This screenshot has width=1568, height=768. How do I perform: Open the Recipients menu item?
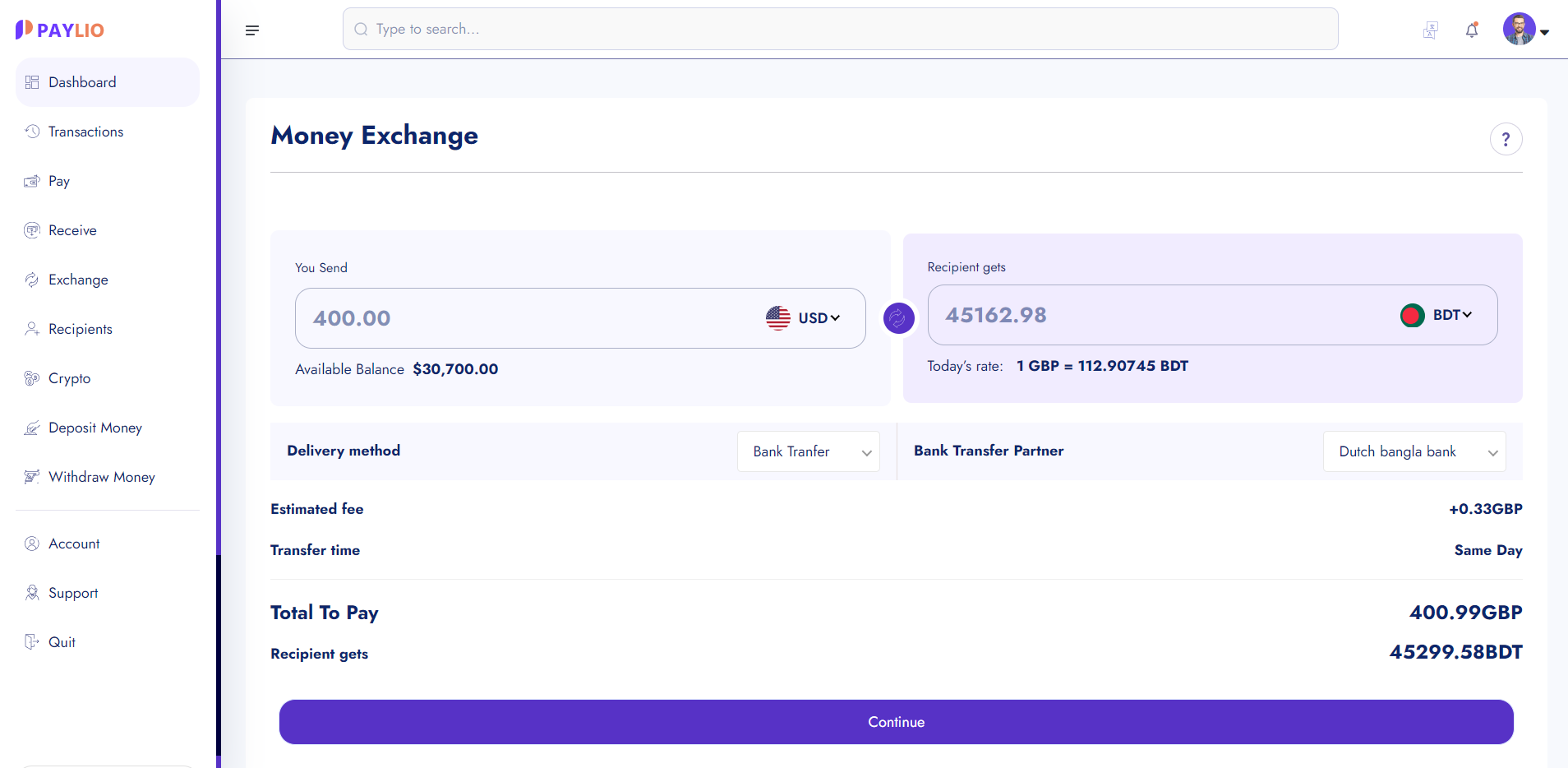click(108, 329)
